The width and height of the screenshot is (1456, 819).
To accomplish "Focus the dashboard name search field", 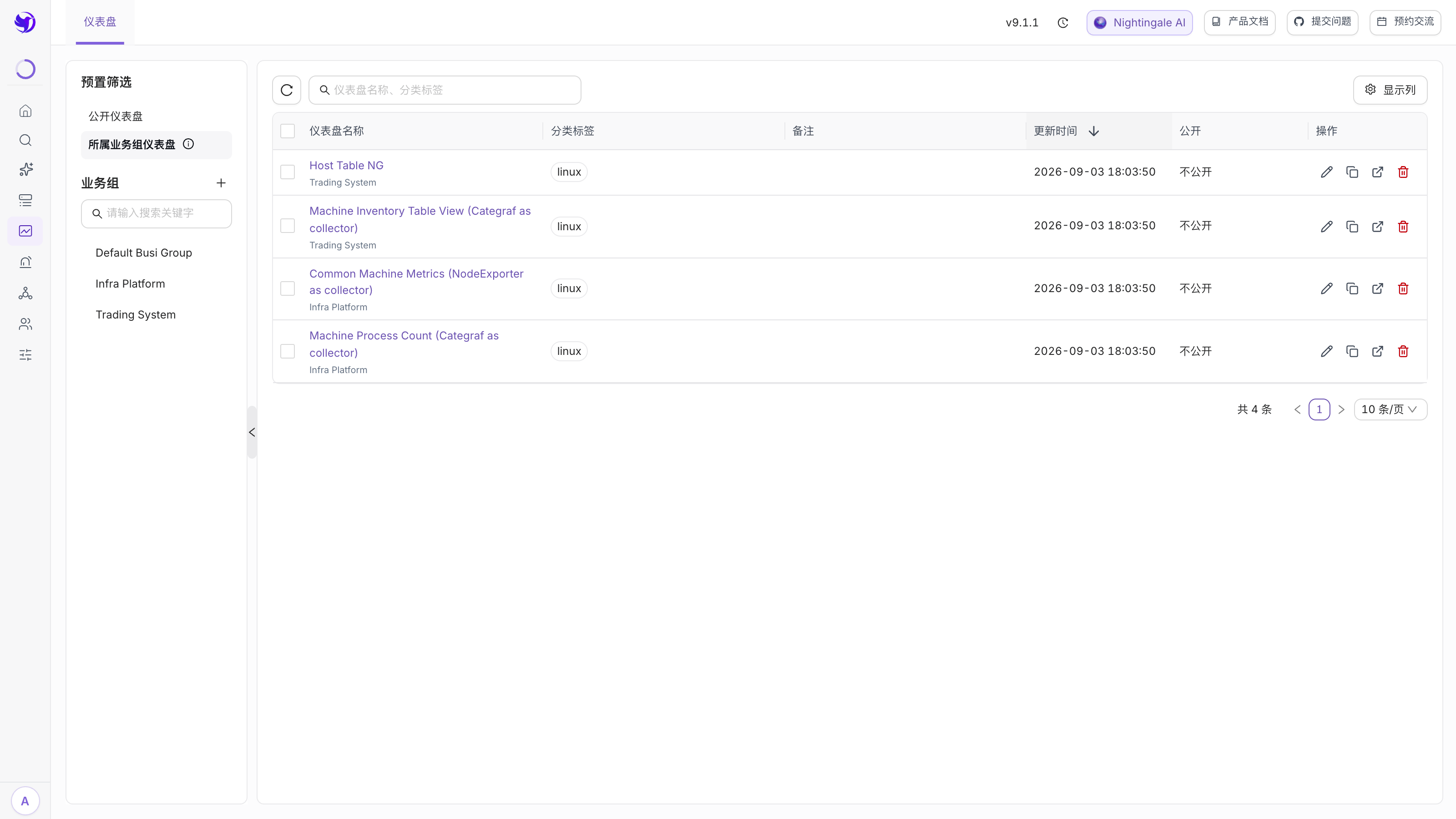I will point(445,90).
